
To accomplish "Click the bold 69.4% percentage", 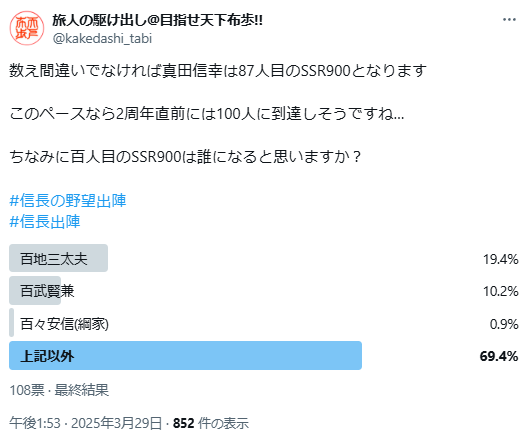I will click(x=499, y=356).
